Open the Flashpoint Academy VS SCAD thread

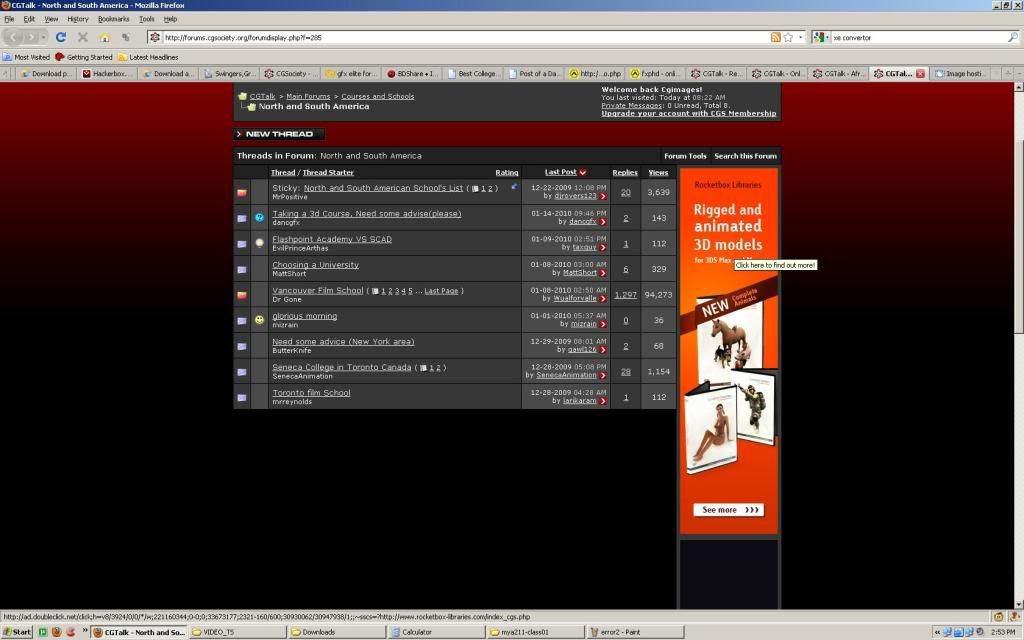[x=332, y=239]
